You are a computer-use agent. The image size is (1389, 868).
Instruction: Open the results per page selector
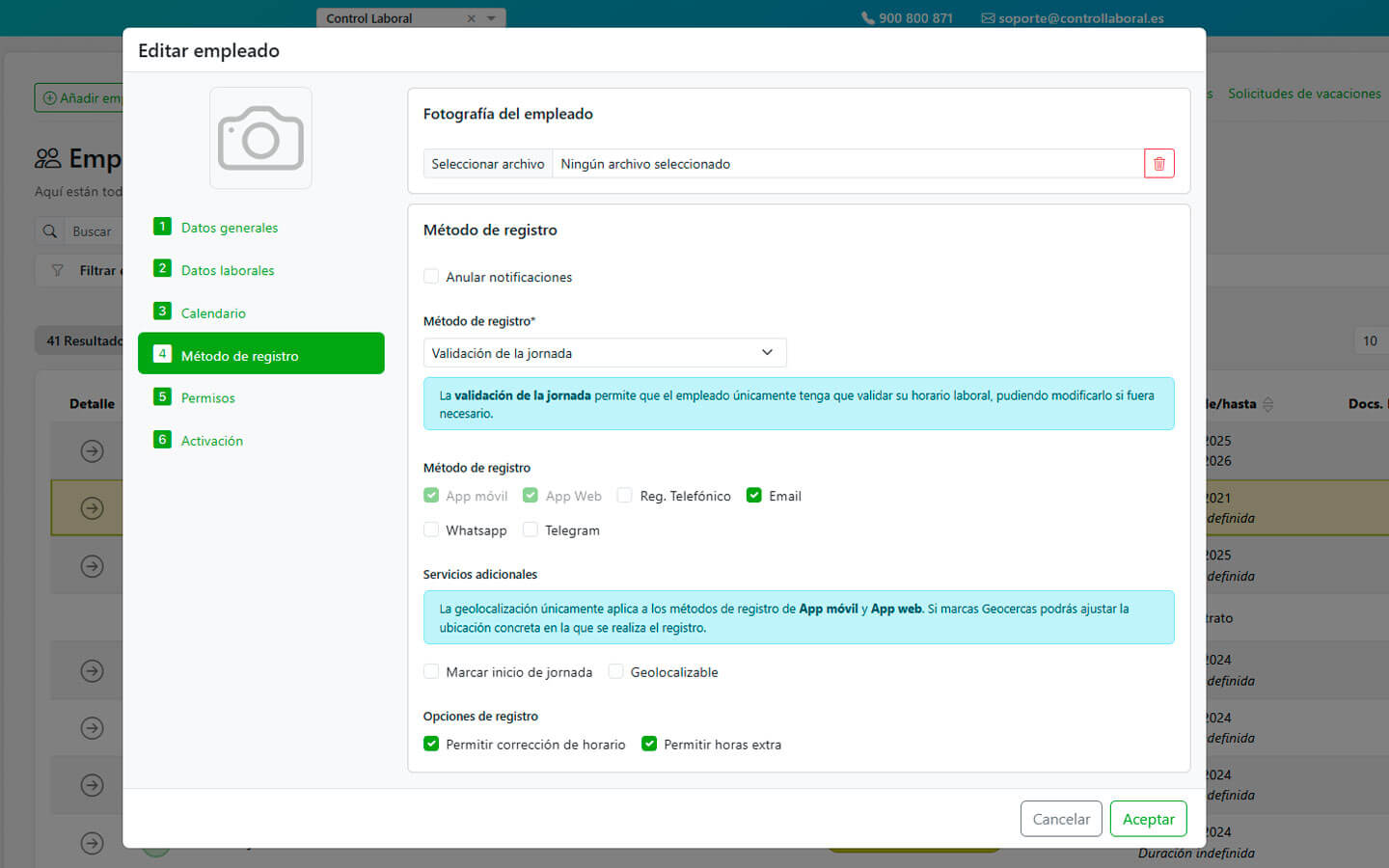(x=1370, y=340)
